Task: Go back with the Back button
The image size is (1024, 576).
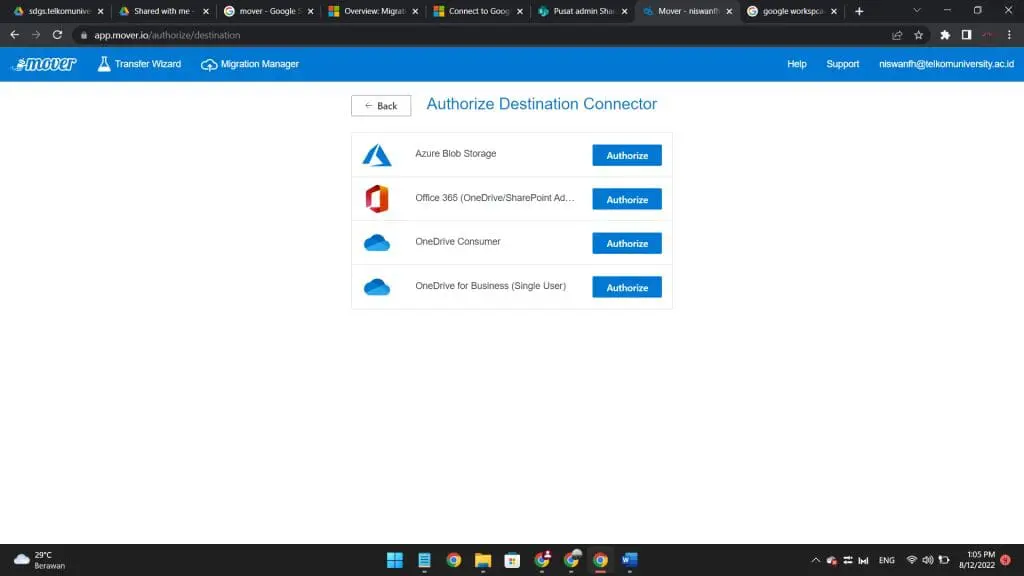Action: coord(381,106)
